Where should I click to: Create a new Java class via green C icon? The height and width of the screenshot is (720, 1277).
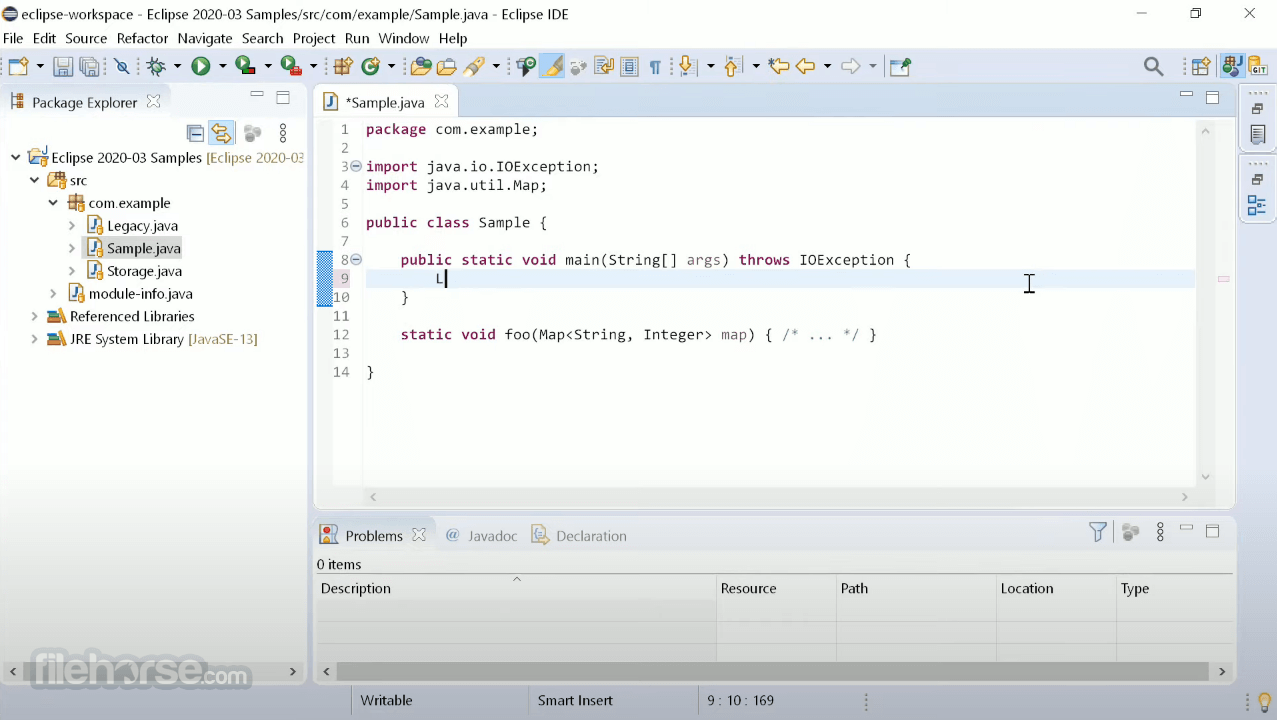(x=371, y=67)
